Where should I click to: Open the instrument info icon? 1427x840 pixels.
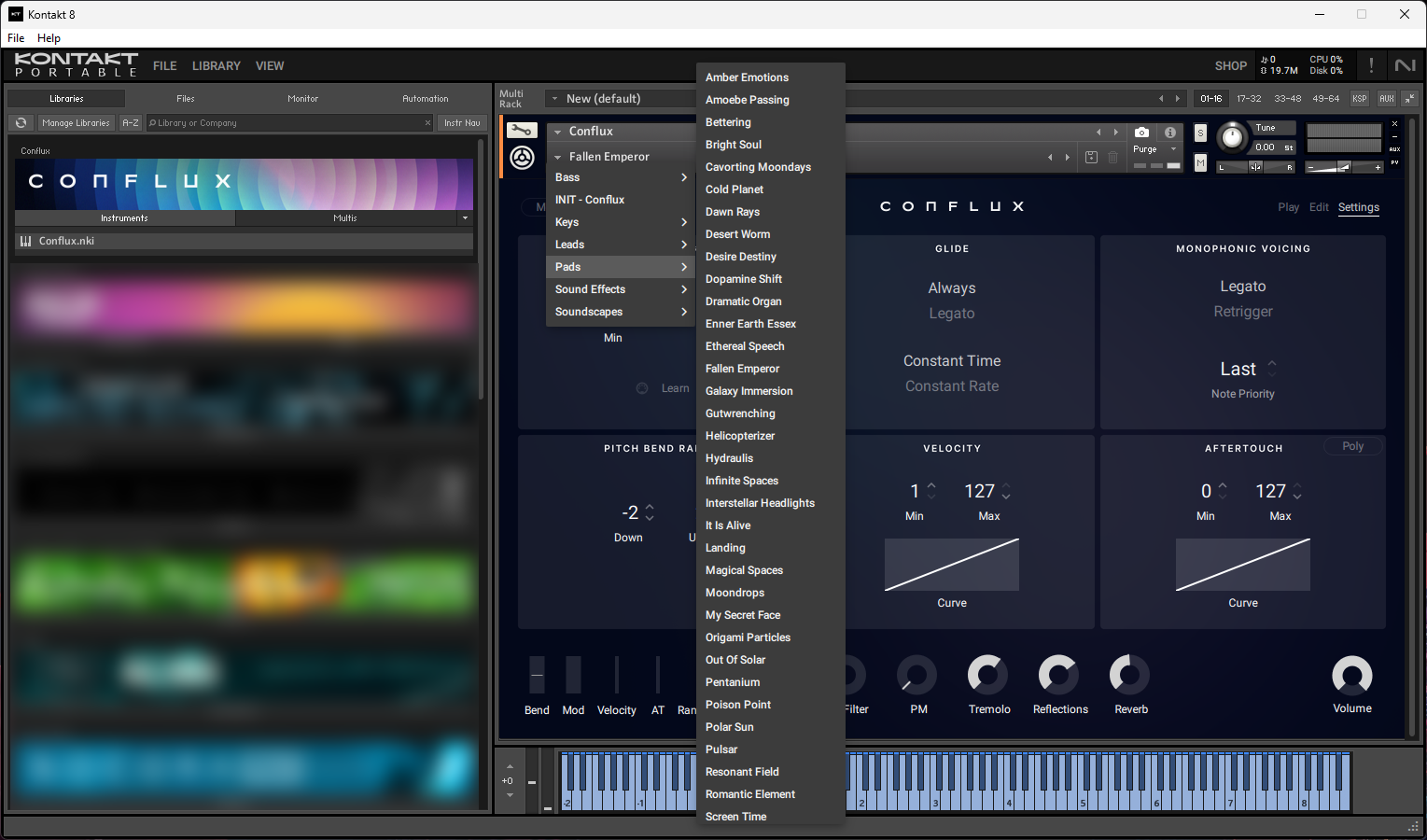(x=1170, y=133)
